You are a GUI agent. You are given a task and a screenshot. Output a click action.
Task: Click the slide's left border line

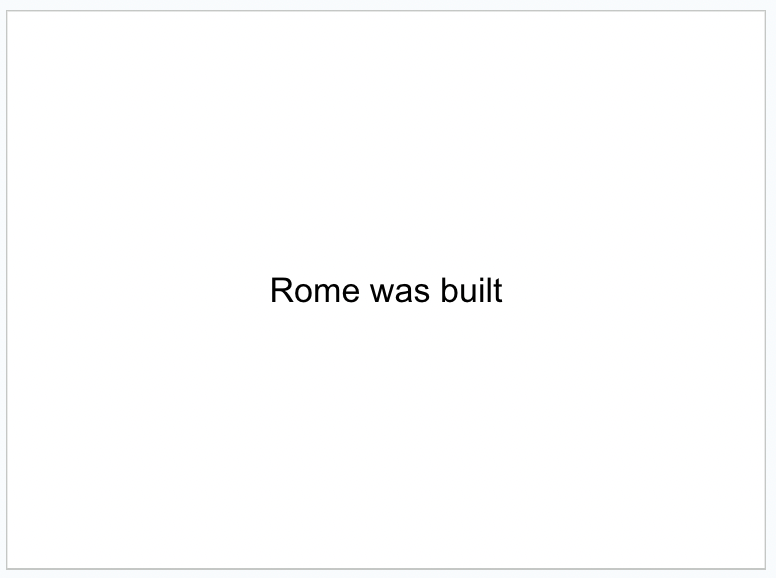coord(7,289)
